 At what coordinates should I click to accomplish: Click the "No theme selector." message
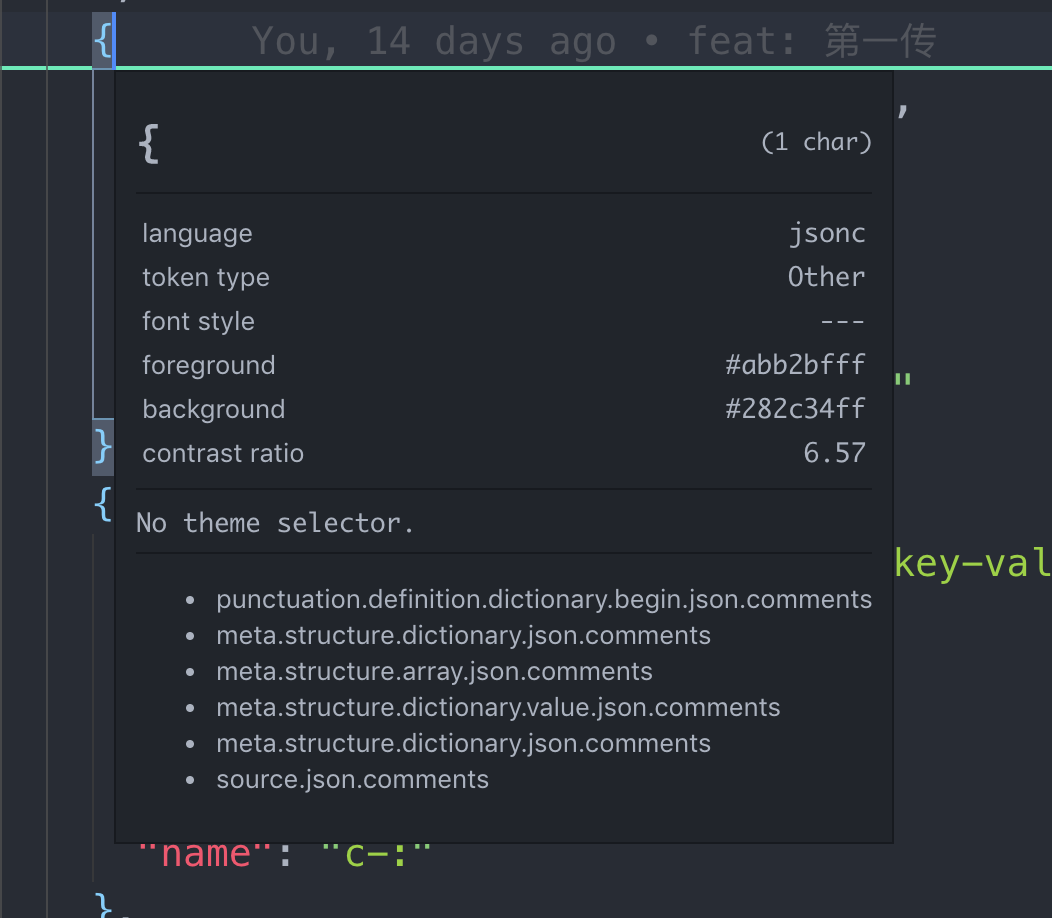point(275,522)
